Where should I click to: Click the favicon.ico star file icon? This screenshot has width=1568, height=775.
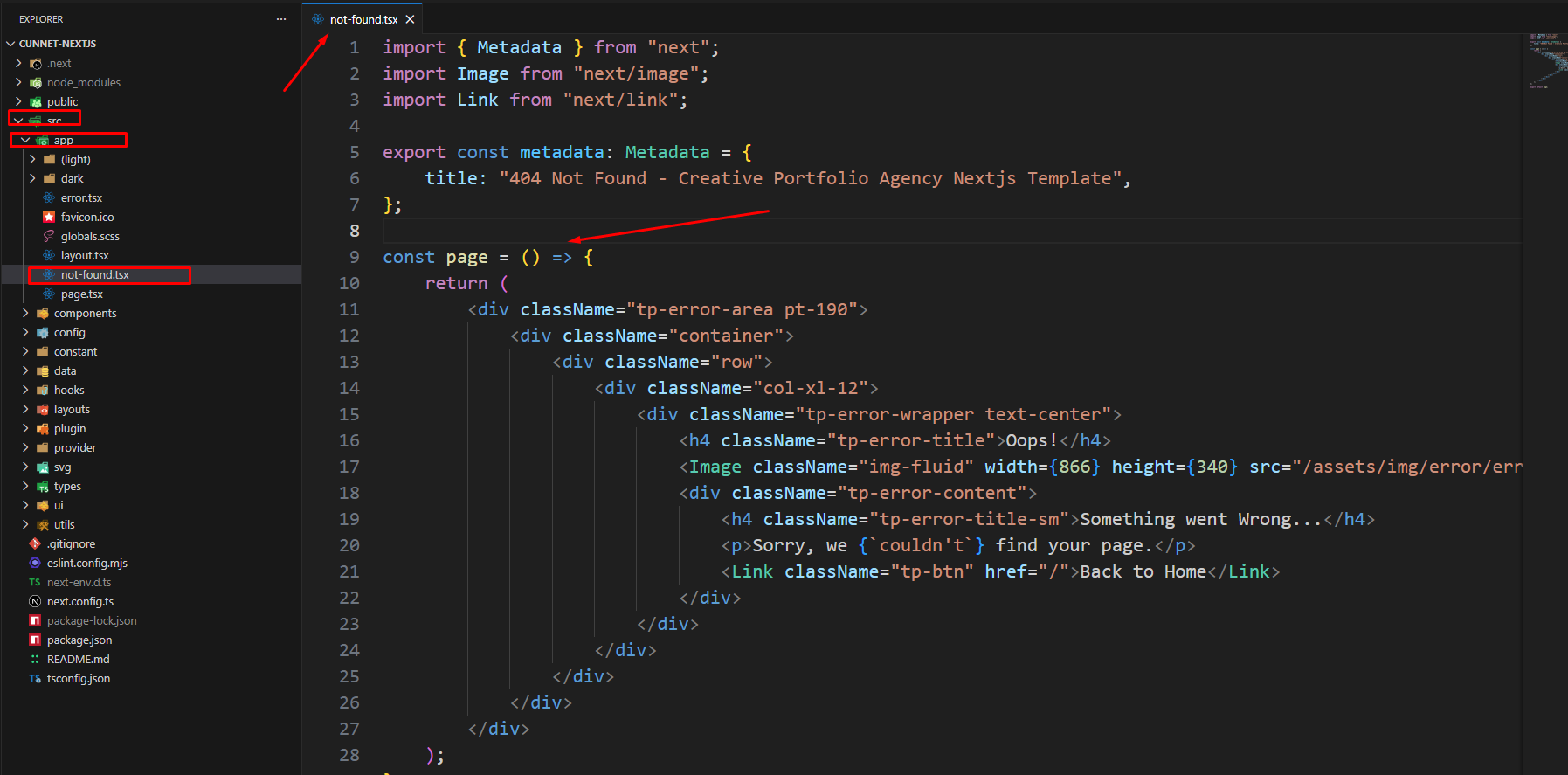coord(49,217)
